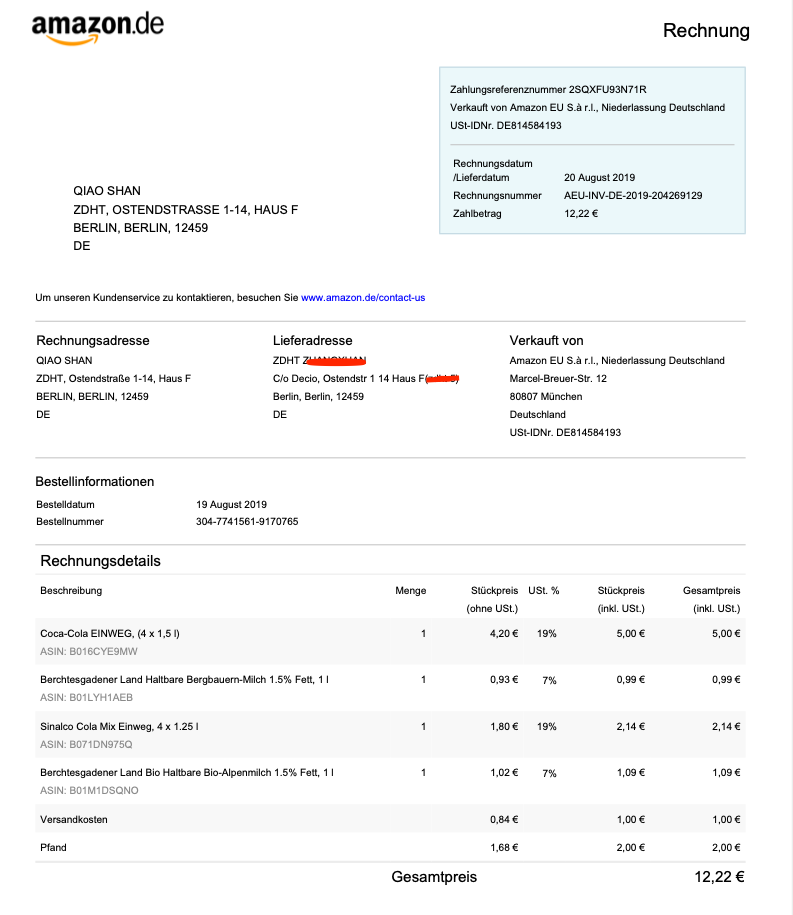Click the USt. % column header
Viewport: 793px width, 915px height.
(544, 591)
